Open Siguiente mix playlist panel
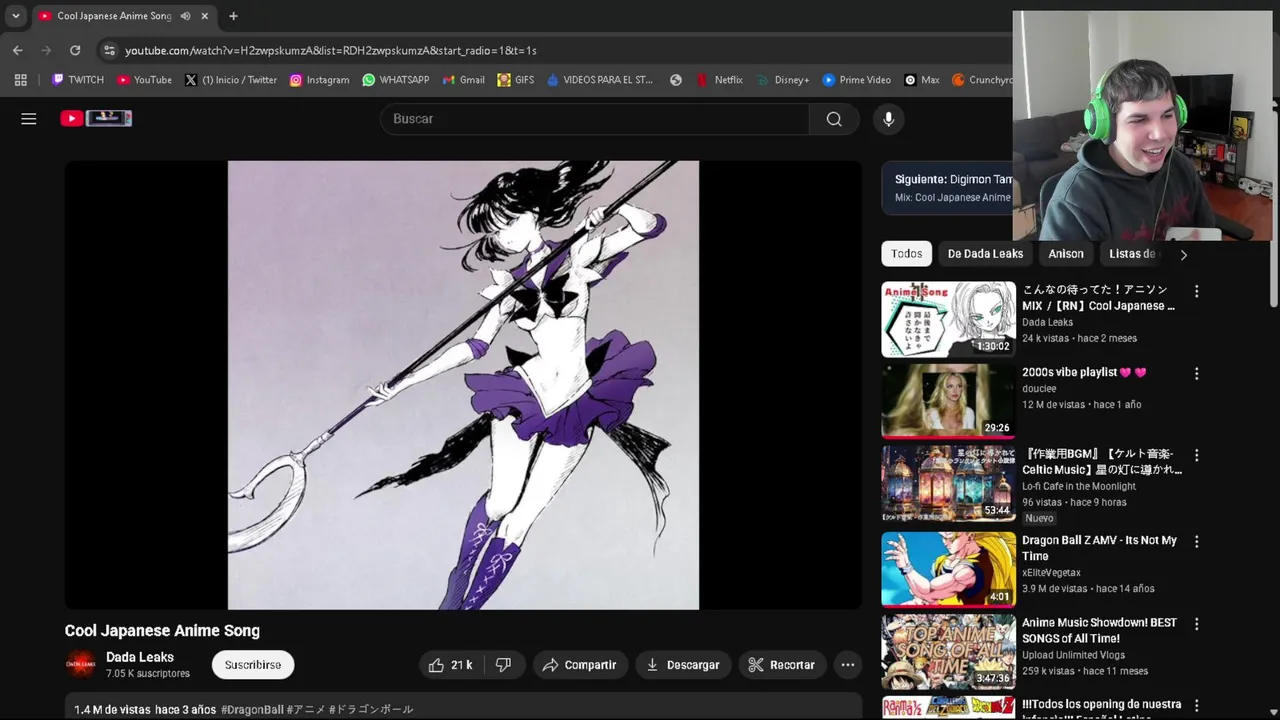The width and height of the screenshot is (1280, 720). pos(947,188)
